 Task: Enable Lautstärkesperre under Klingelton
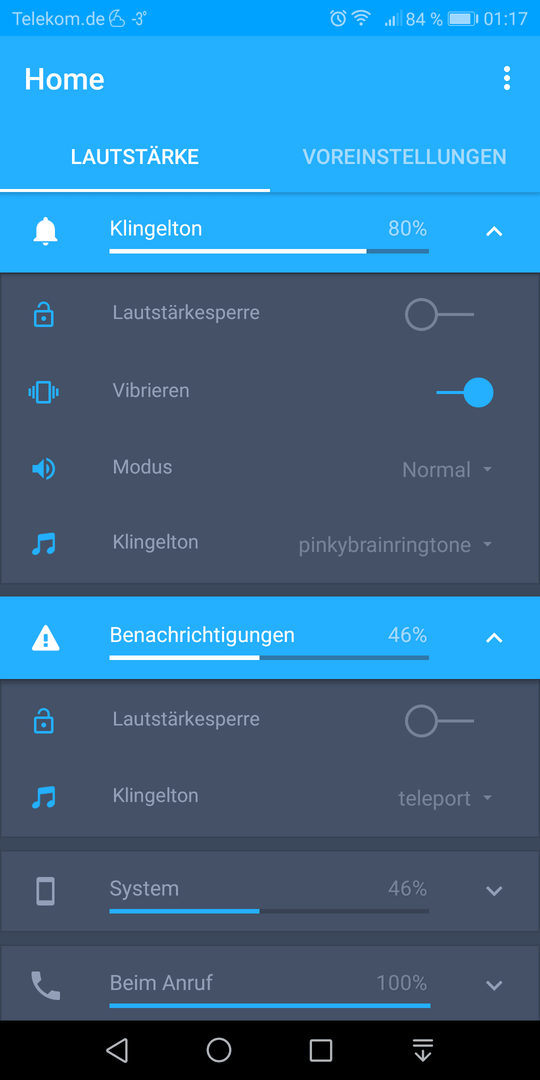coord(439,315)
